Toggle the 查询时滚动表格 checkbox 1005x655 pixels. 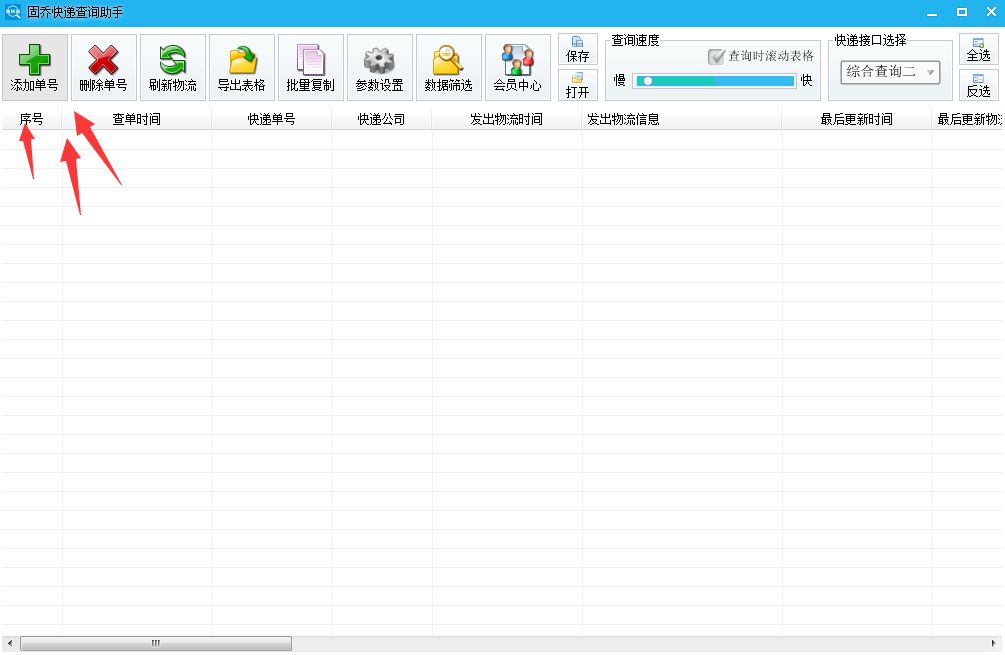718,56
